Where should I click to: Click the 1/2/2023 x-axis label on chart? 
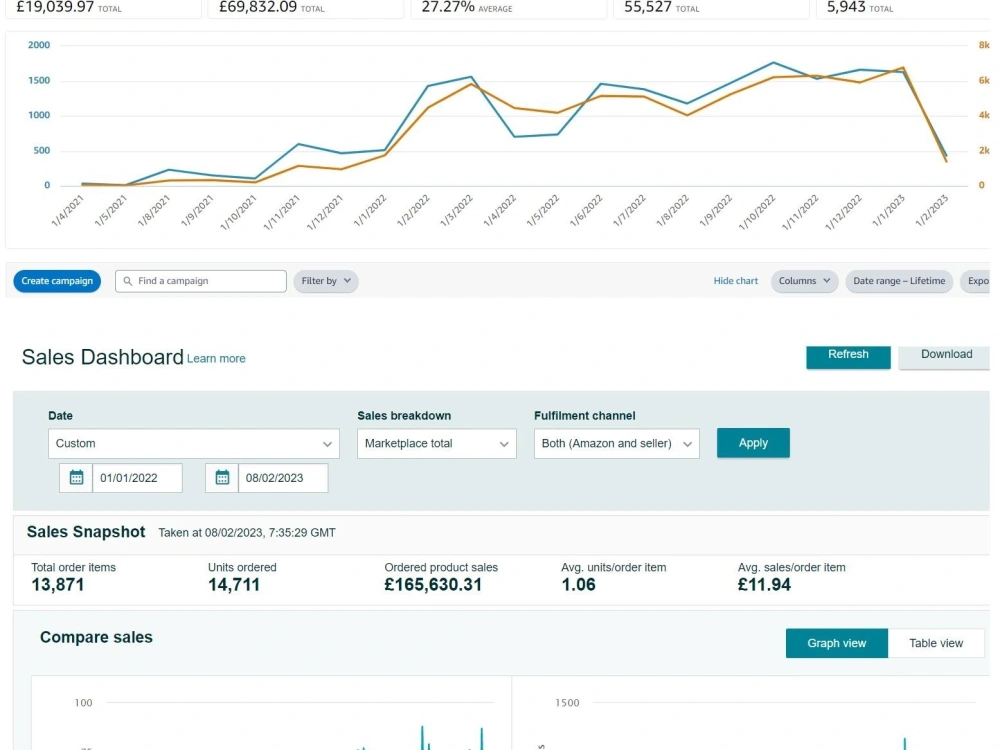[932, 210]
